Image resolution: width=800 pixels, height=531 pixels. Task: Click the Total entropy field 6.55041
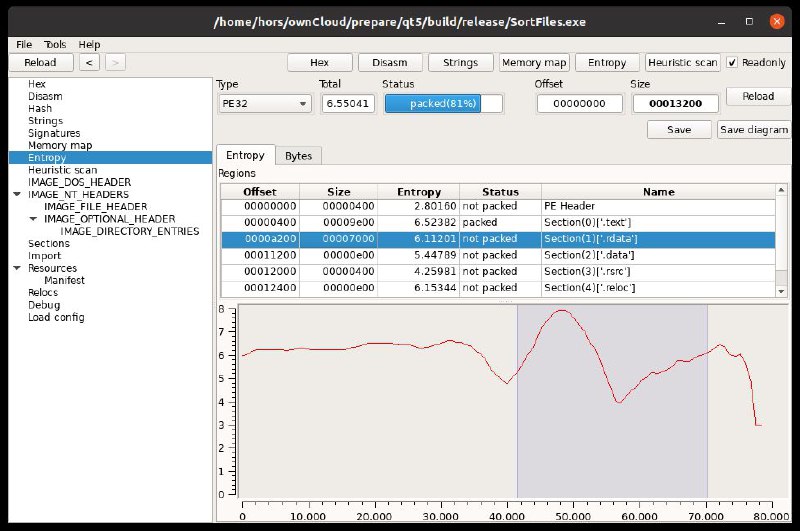click(x=348, y=104)
